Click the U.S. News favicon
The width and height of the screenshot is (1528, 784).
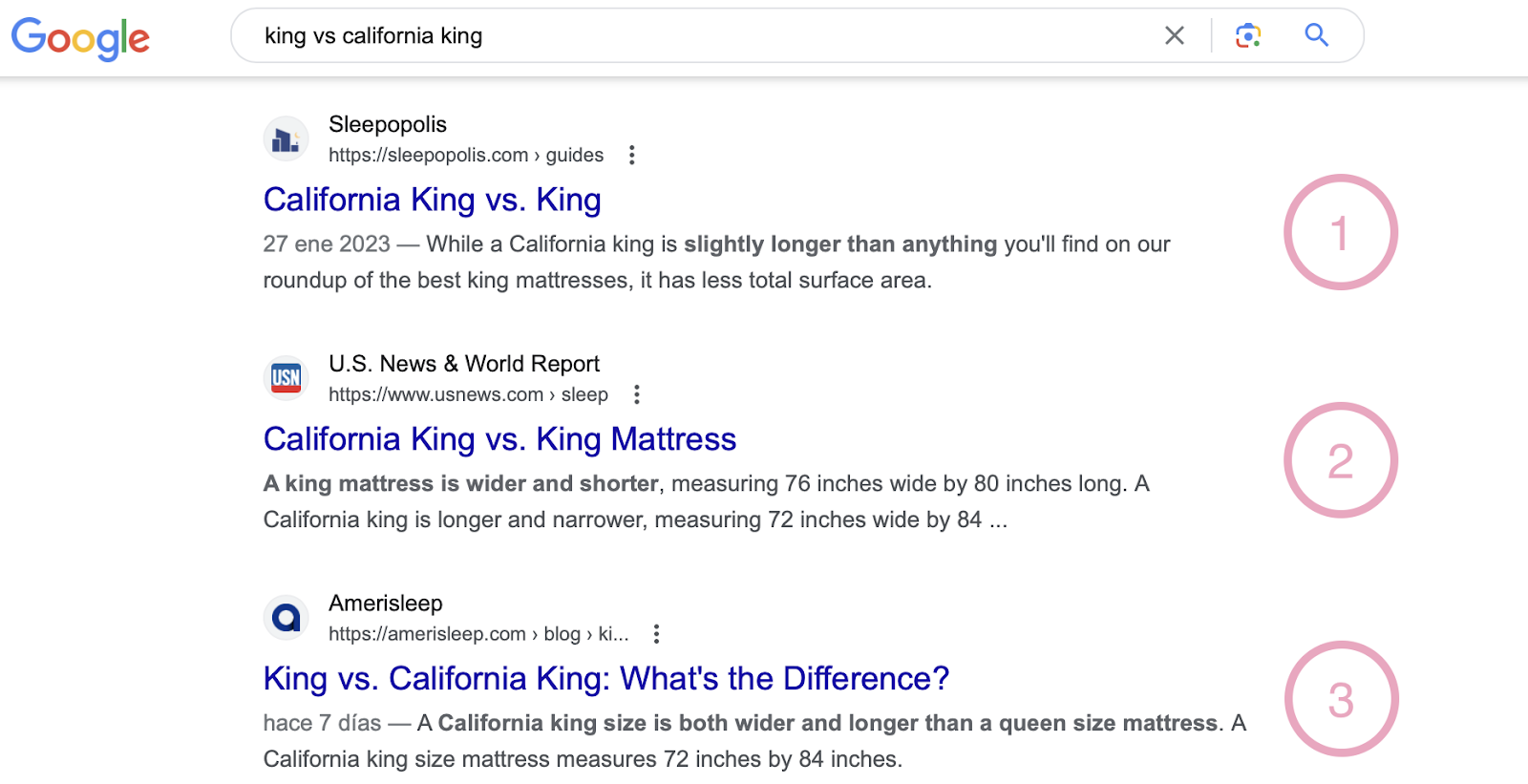point(286,378)
